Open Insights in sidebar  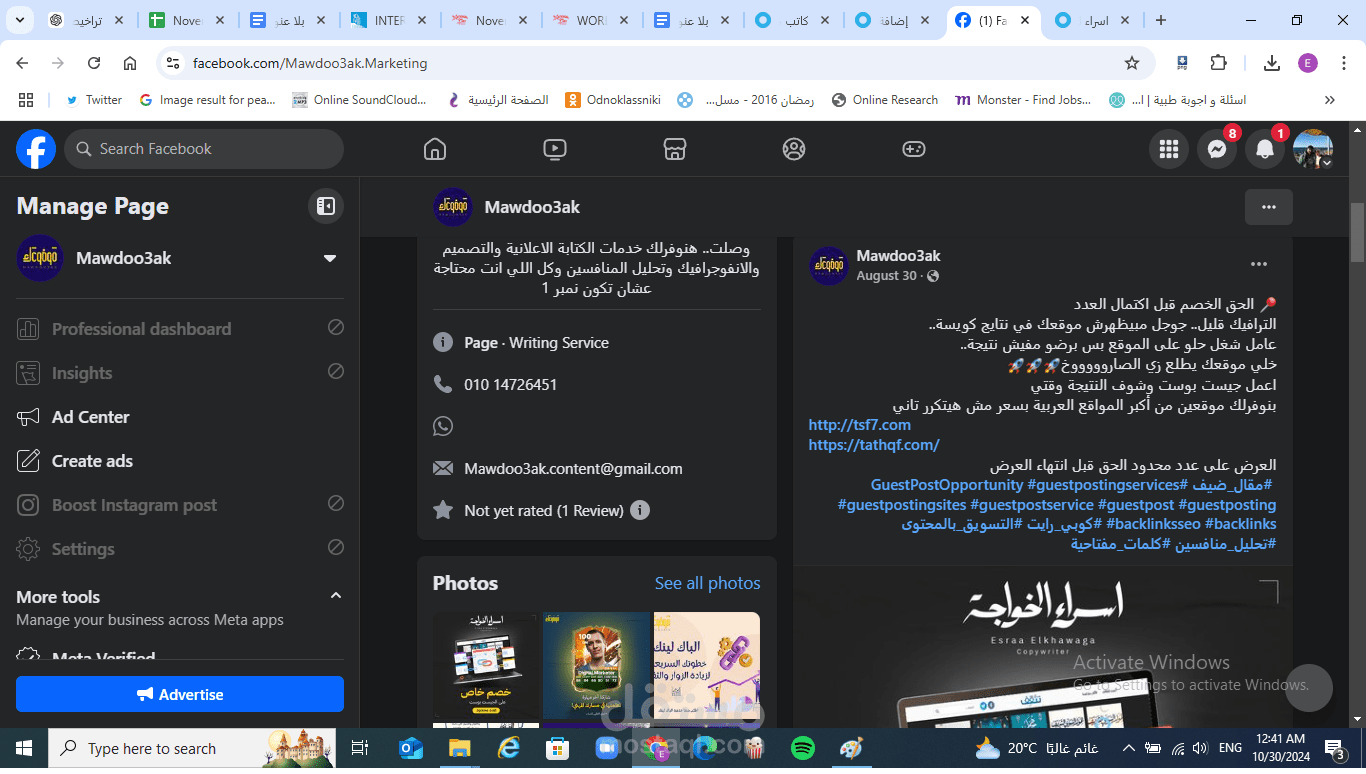pyautogui.click(x=180, y=373)
